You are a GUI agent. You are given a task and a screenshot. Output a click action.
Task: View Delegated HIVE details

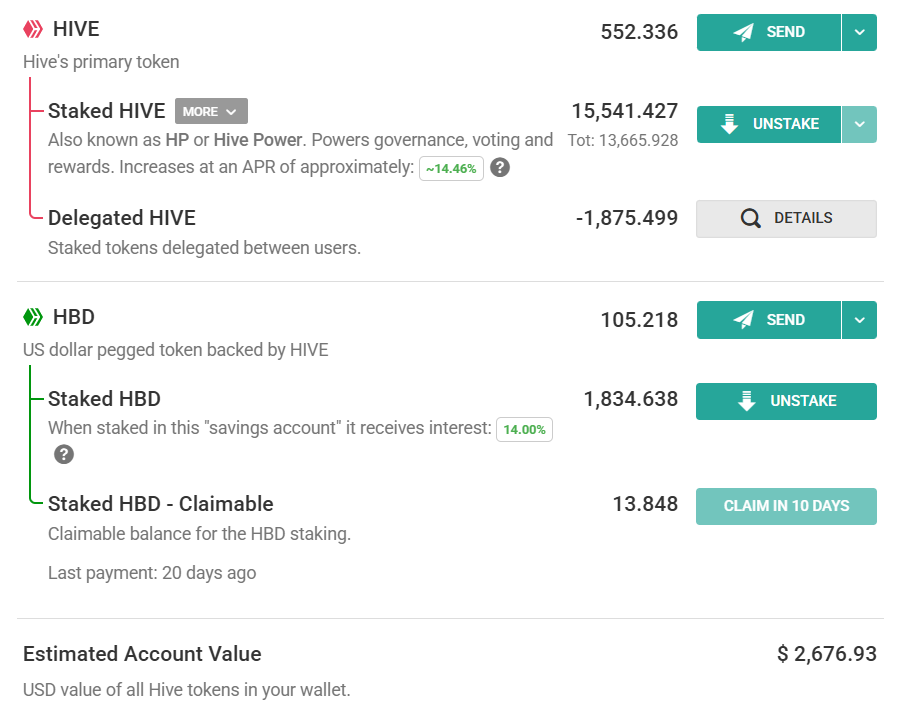786,219
